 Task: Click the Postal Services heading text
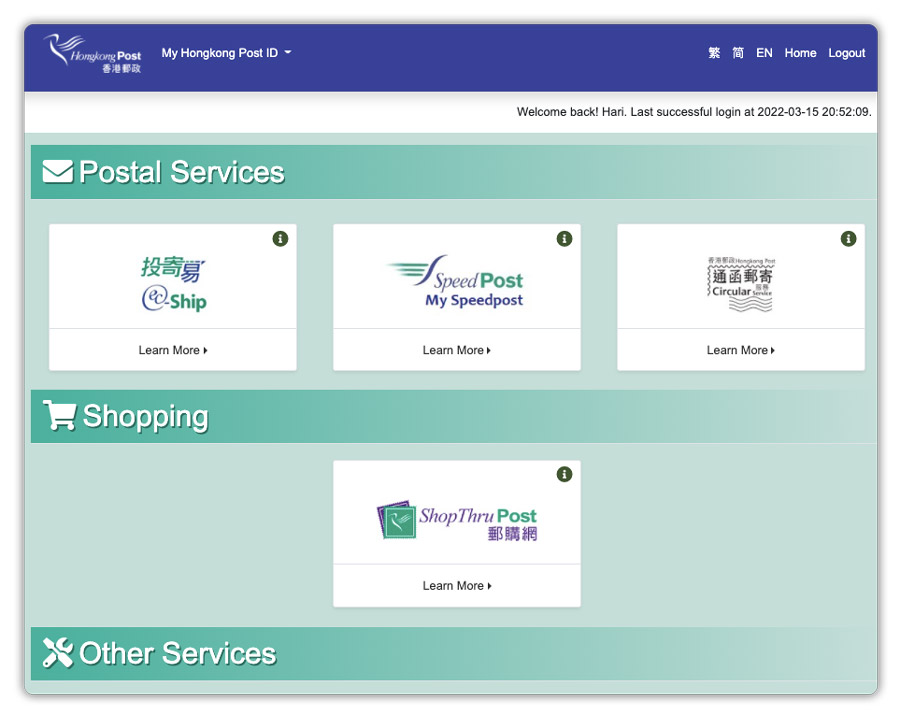[x=182, y=172]
